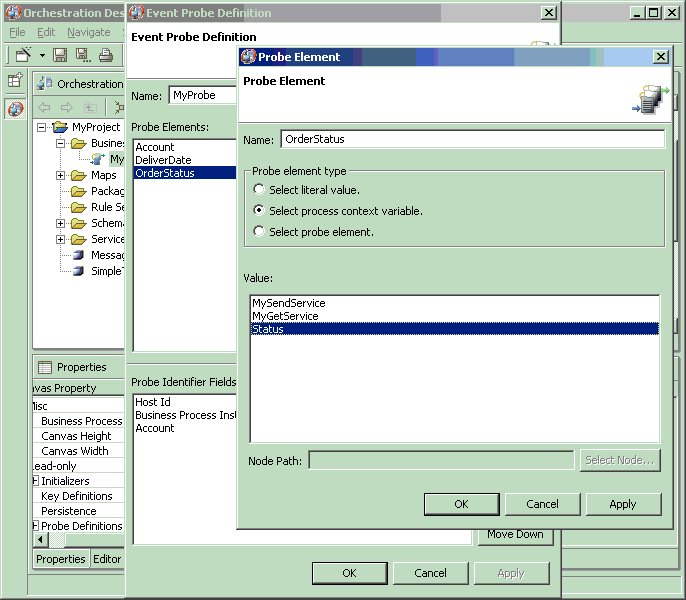This screenshot has height=600, width=686.
Task: Expand the Schemas folder node
Action: pyautogui.click(x=61, y=224)
